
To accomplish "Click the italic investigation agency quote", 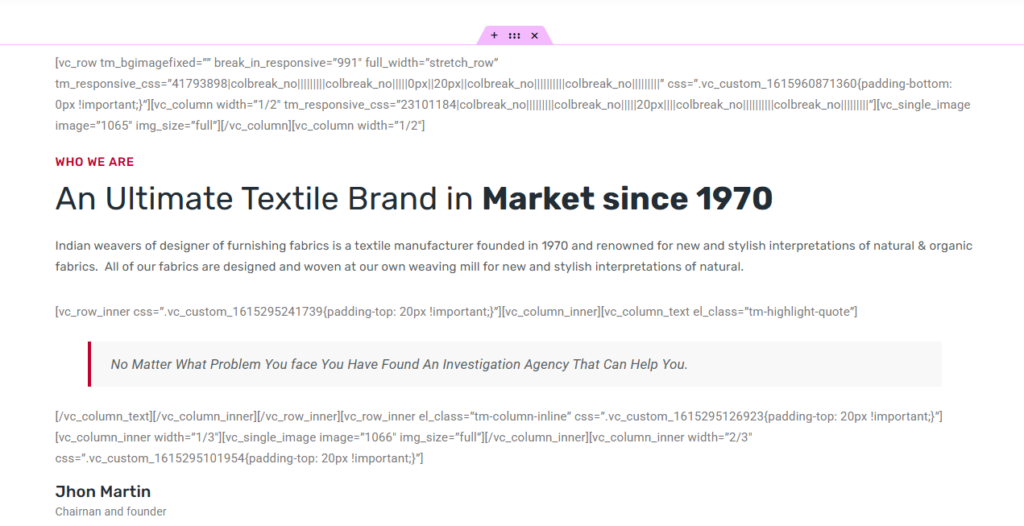I will (x=399, y=365).
